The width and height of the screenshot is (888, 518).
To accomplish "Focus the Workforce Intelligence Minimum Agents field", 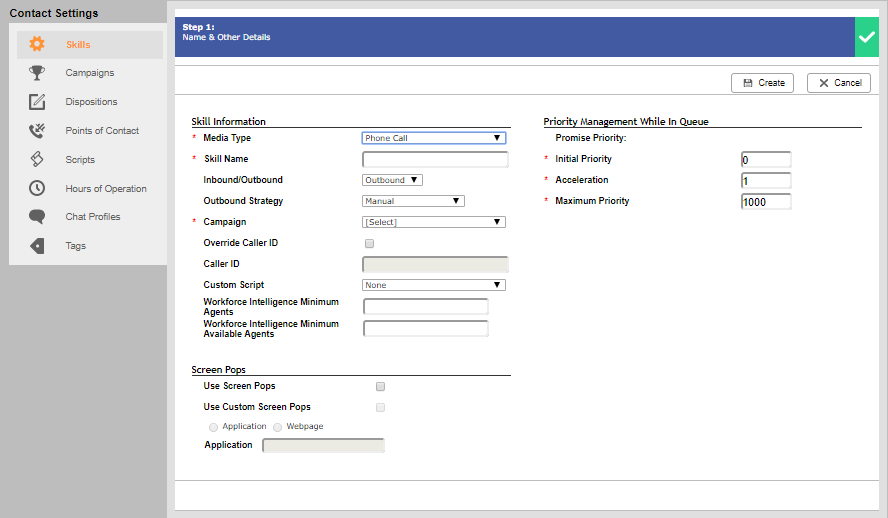I will pyautogui.click(x=426, y=307).
